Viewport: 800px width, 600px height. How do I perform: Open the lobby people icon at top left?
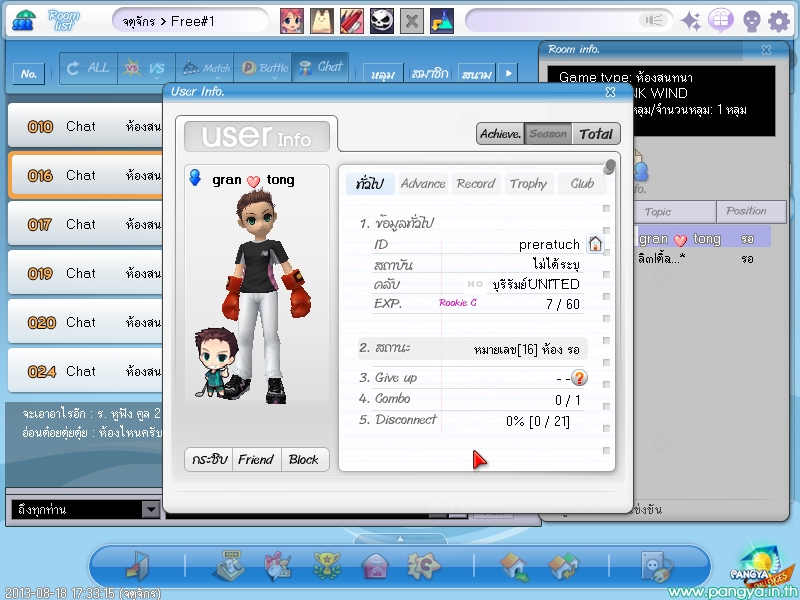pos(24,20)
